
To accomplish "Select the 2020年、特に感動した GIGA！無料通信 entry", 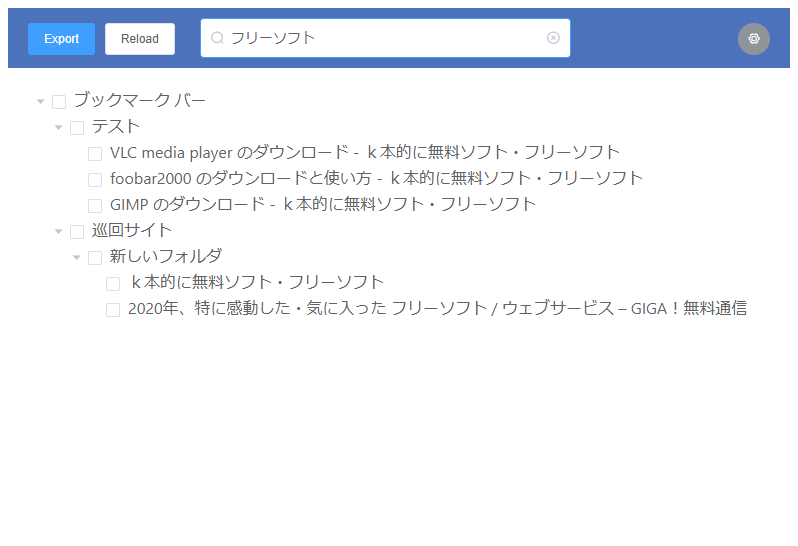I will tap(438, 308).
